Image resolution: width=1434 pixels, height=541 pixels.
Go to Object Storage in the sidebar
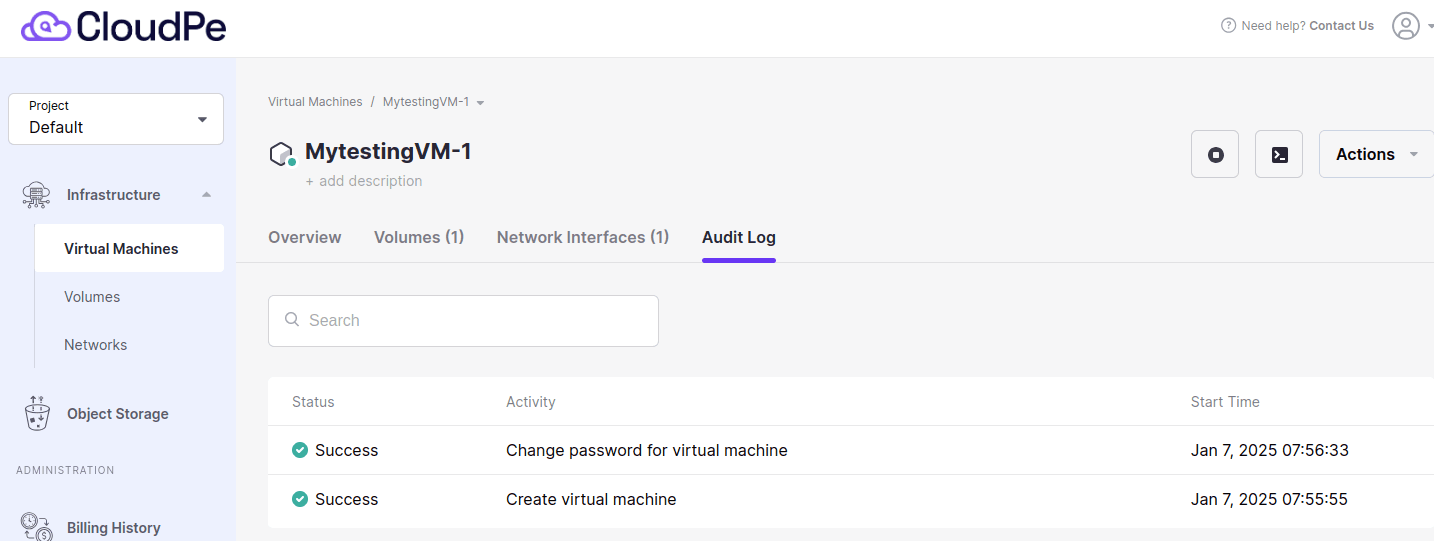coord(118,414)
